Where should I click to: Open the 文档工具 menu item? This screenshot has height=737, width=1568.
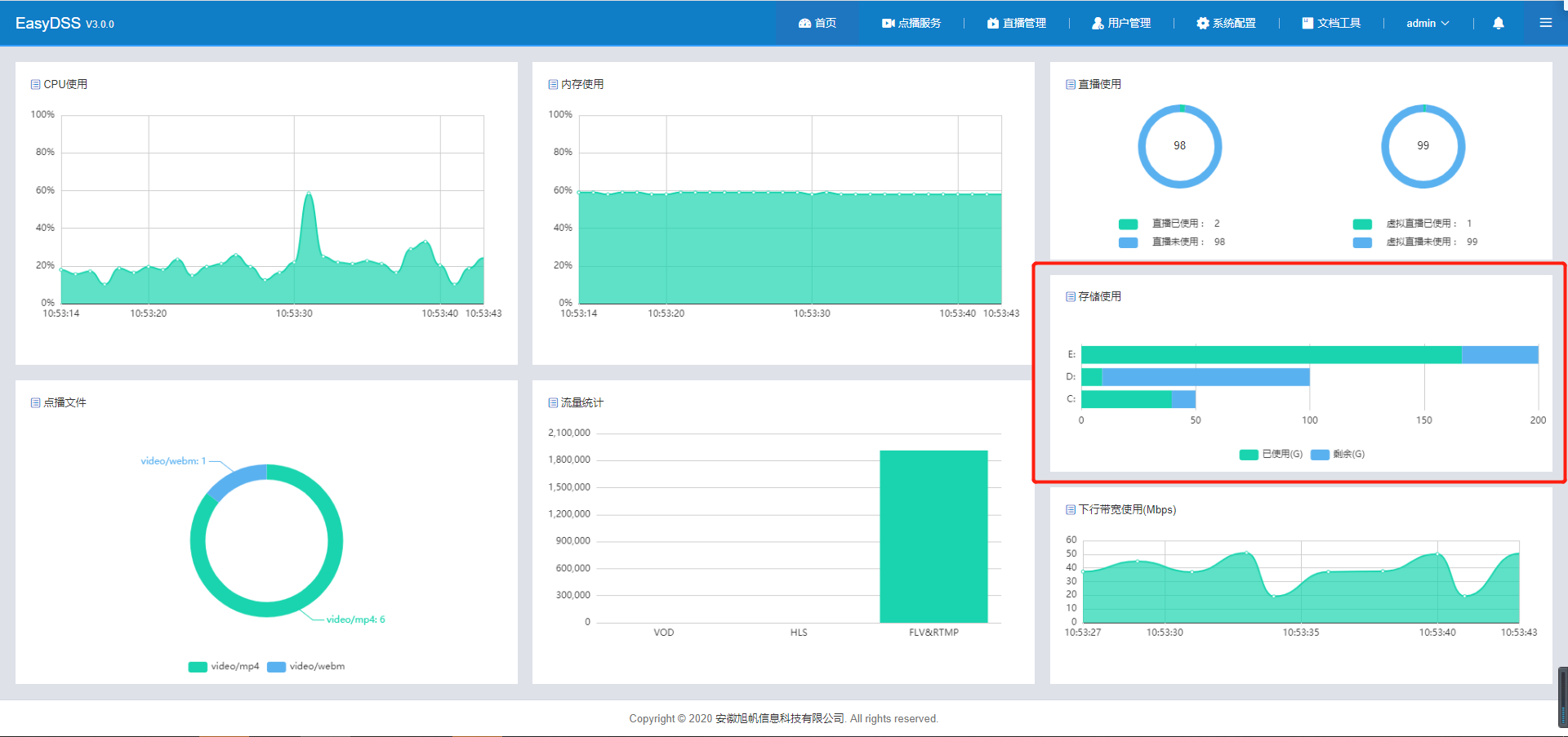click(1331, 23)
